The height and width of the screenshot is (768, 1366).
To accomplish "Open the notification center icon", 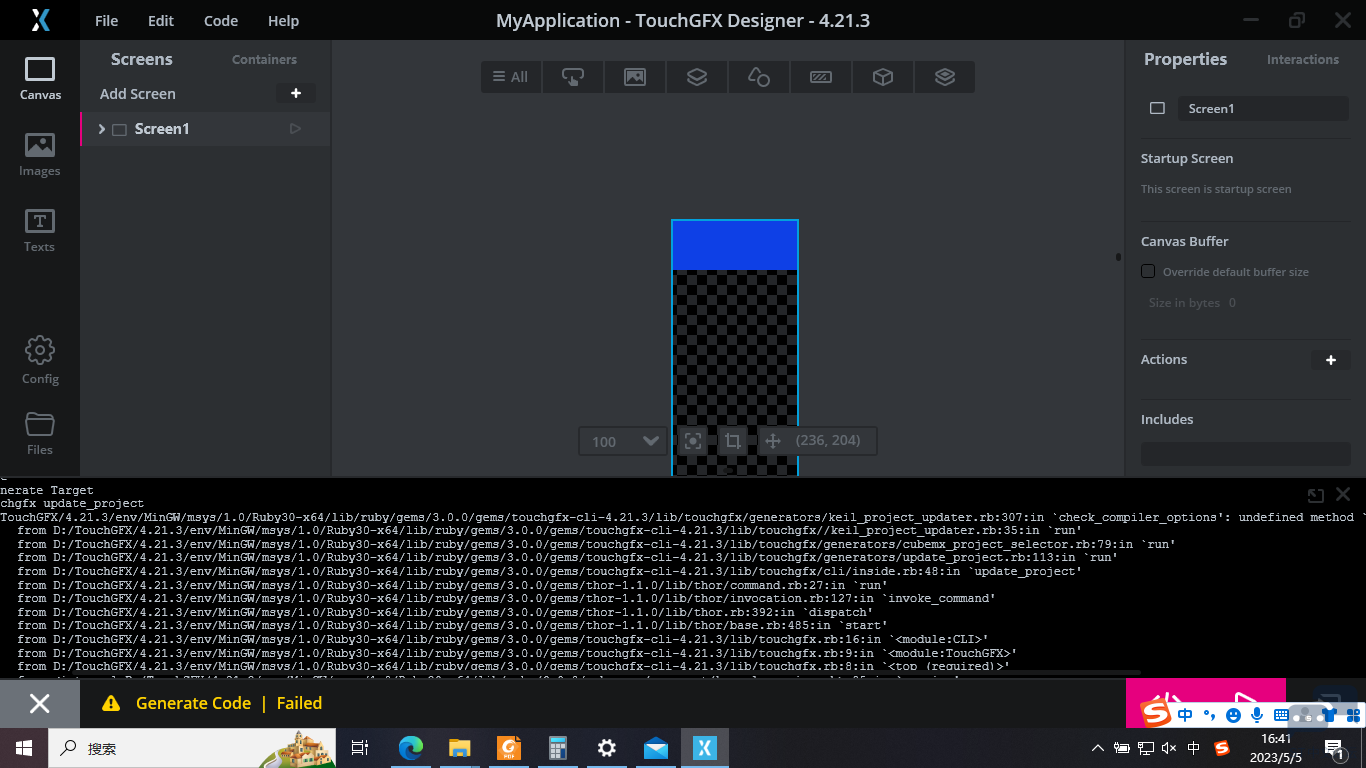I will (x=1333, y=748).
